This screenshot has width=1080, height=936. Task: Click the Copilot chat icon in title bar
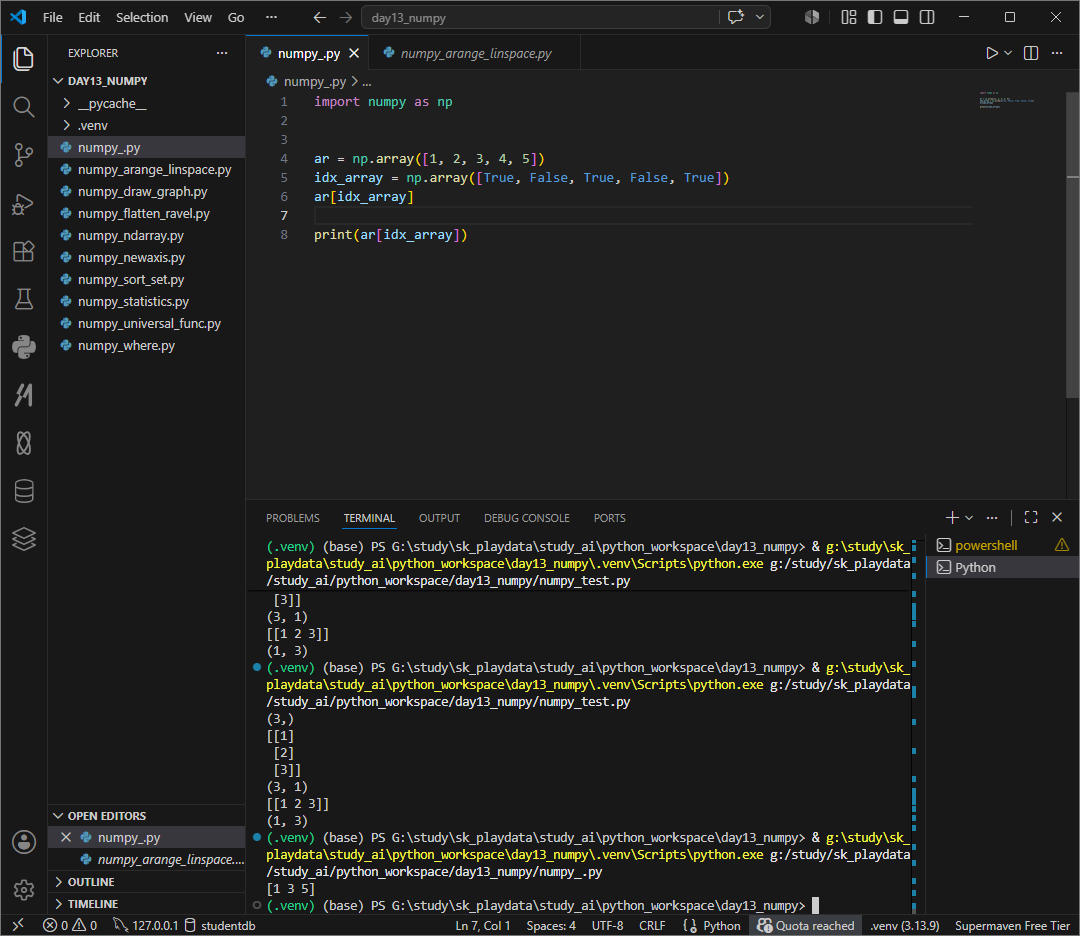coord(736,17)
